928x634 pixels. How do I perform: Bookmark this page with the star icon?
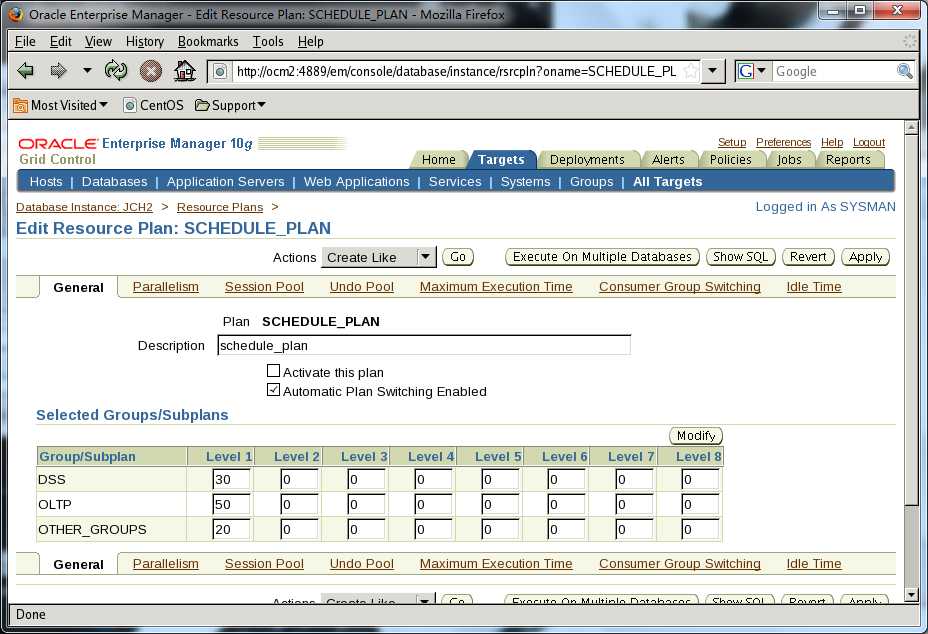tap(690, 71)
